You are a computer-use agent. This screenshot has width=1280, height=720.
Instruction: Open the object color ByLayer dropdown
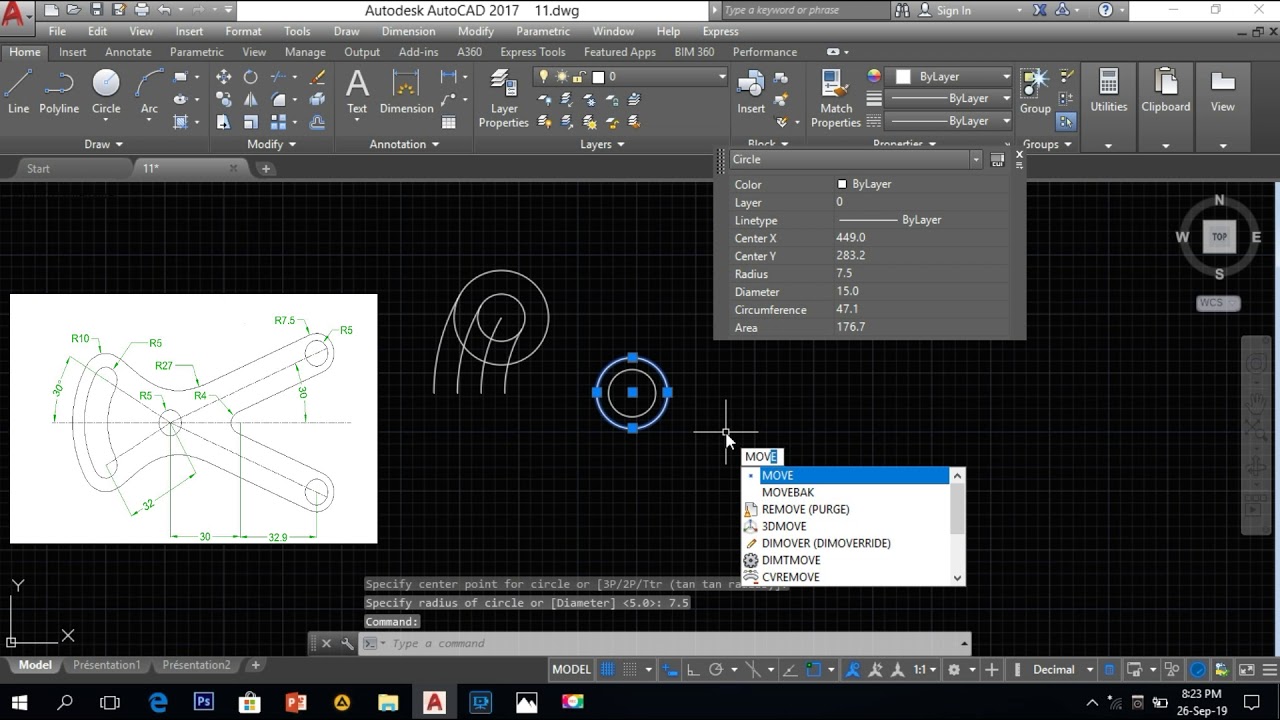pyautogui.click(x=1006, y=76)
